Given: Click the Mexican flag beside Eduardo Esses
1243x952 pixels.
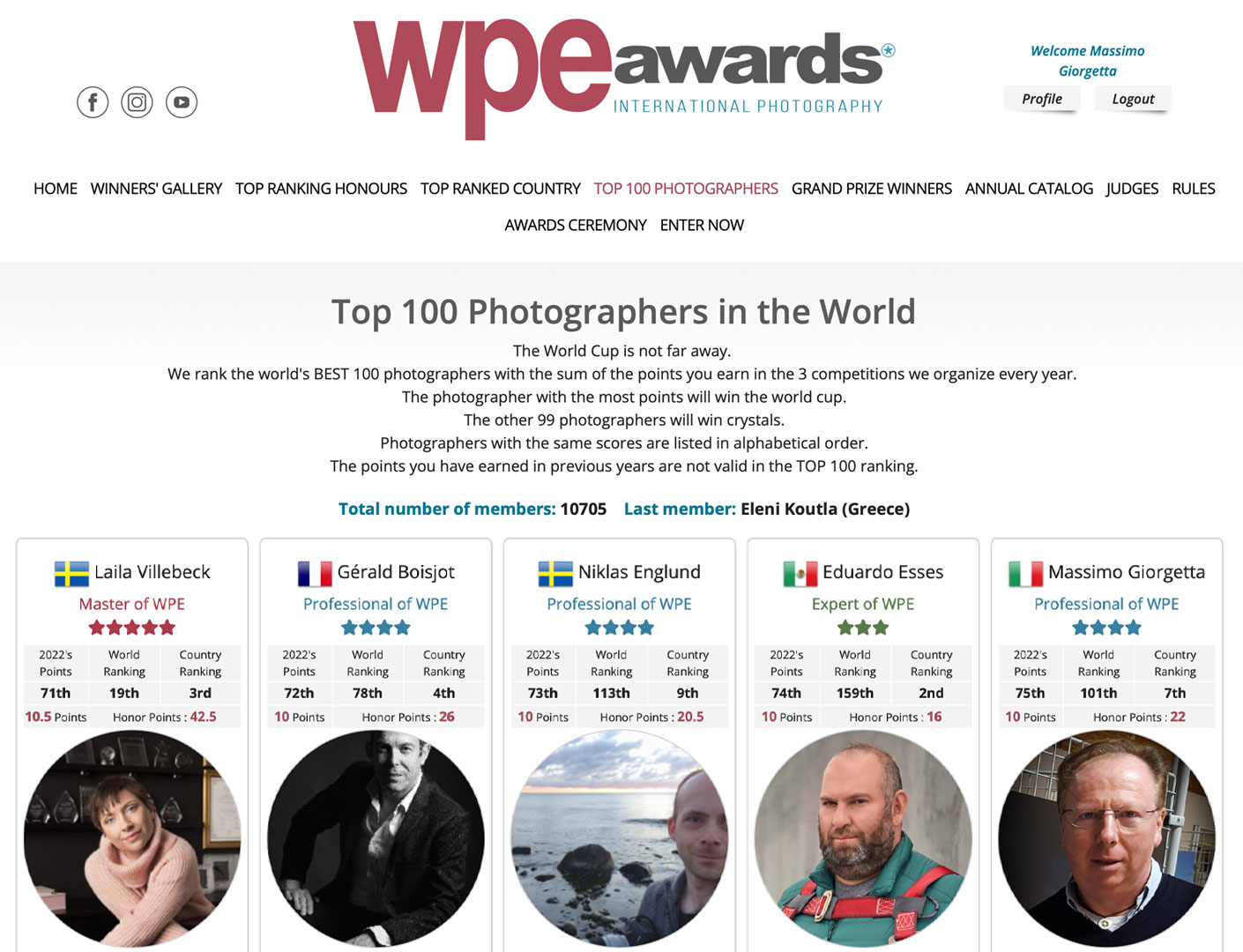Looking at the screenshot, I should pyautogui.click(x=800, y=574).
